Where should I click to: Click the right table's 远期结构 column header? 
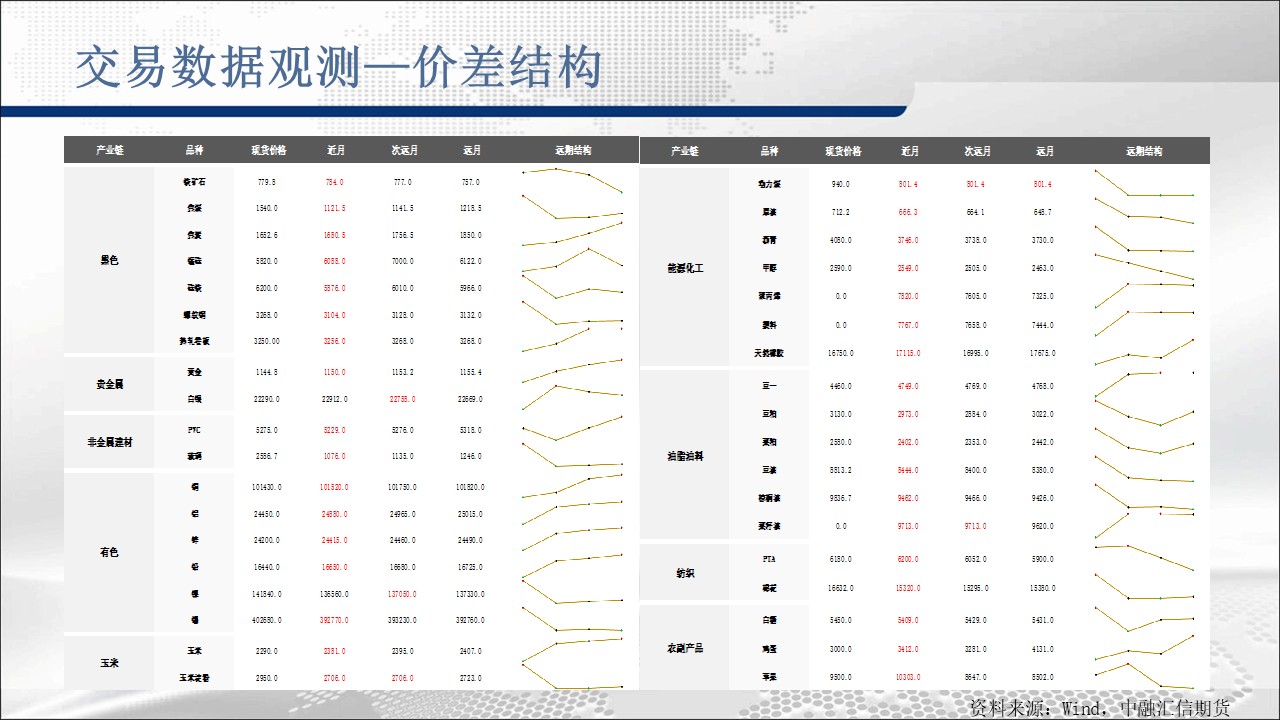[x=1144, y=152]
